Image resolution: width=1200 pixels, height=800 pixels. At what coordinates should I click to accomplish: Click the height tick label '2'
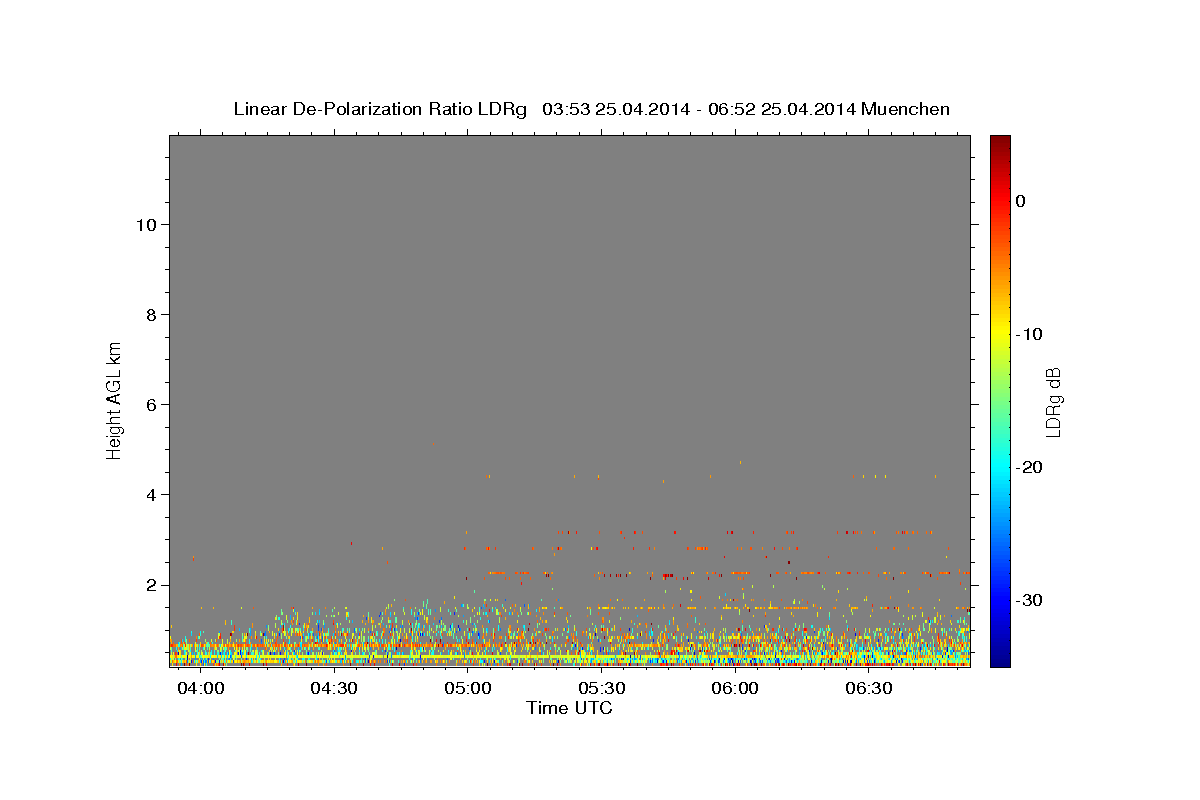(149, 584)
